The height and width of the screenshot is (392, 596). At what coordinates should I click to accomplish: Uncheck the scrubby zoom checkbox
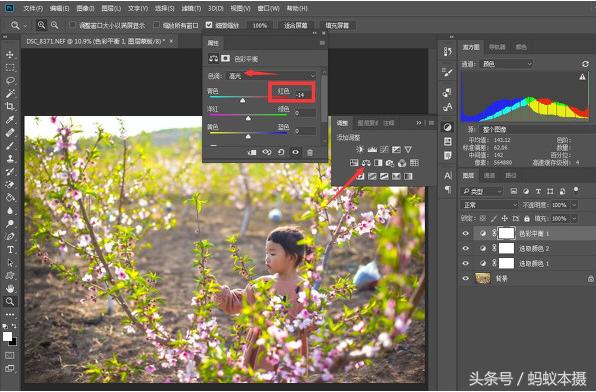point(209,25)
